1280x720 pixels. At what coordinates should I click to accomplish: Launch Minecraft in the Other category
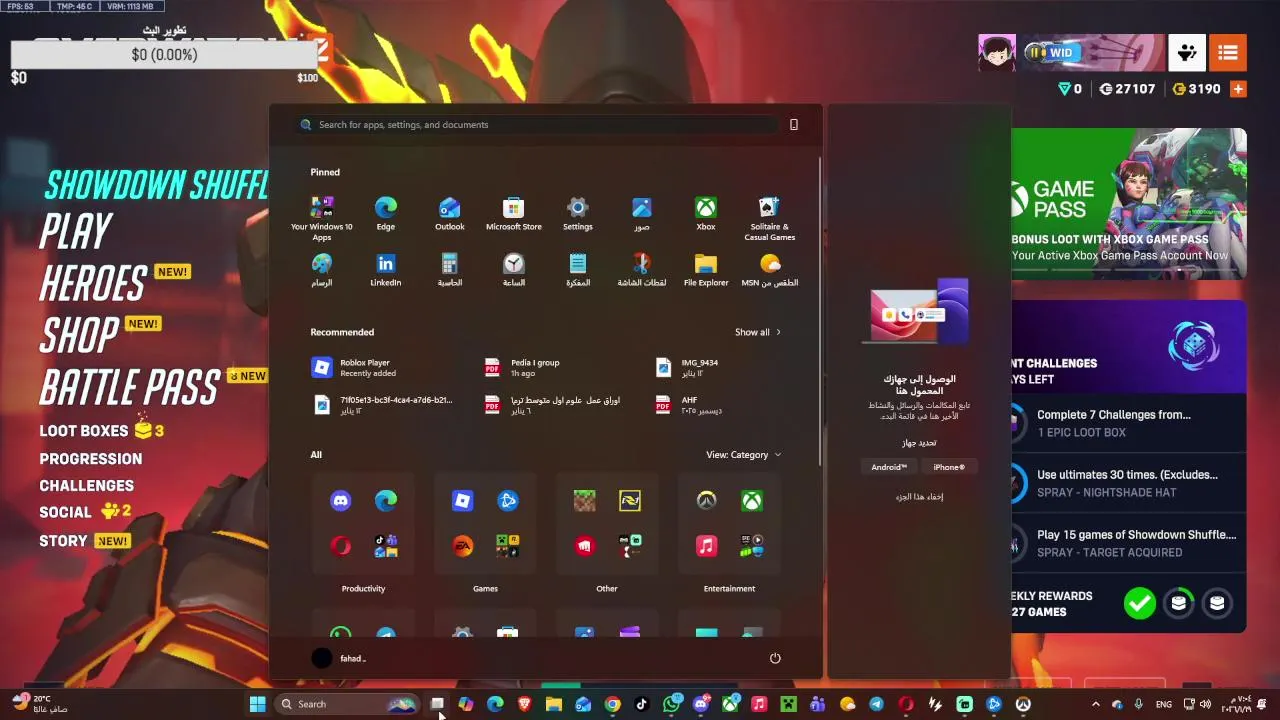(x=584, y=501)
